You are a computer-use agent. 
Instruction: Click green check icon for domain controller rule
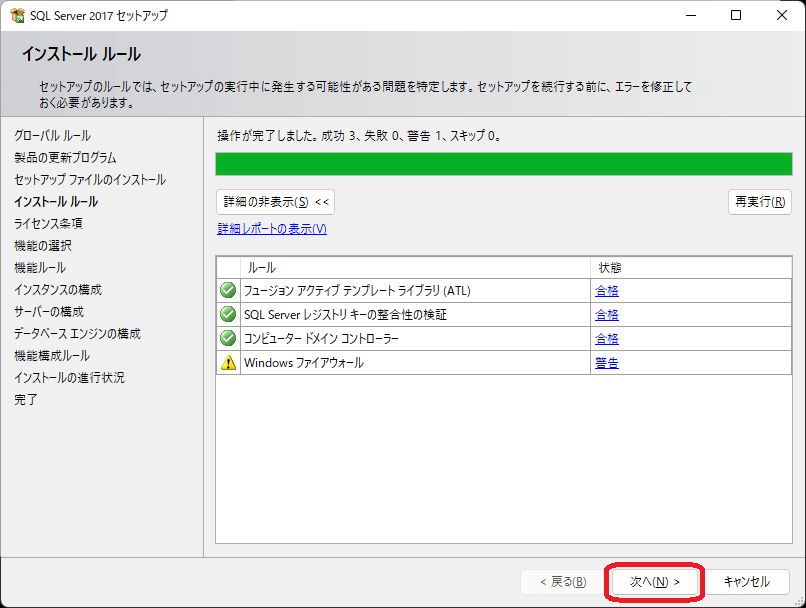(x=228, y=339)
